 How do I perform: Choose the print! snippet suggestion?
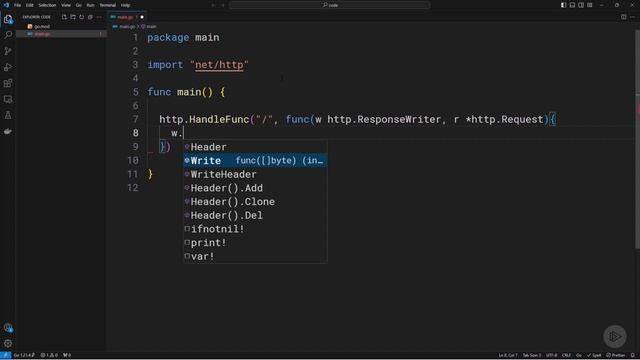(255, 242)
